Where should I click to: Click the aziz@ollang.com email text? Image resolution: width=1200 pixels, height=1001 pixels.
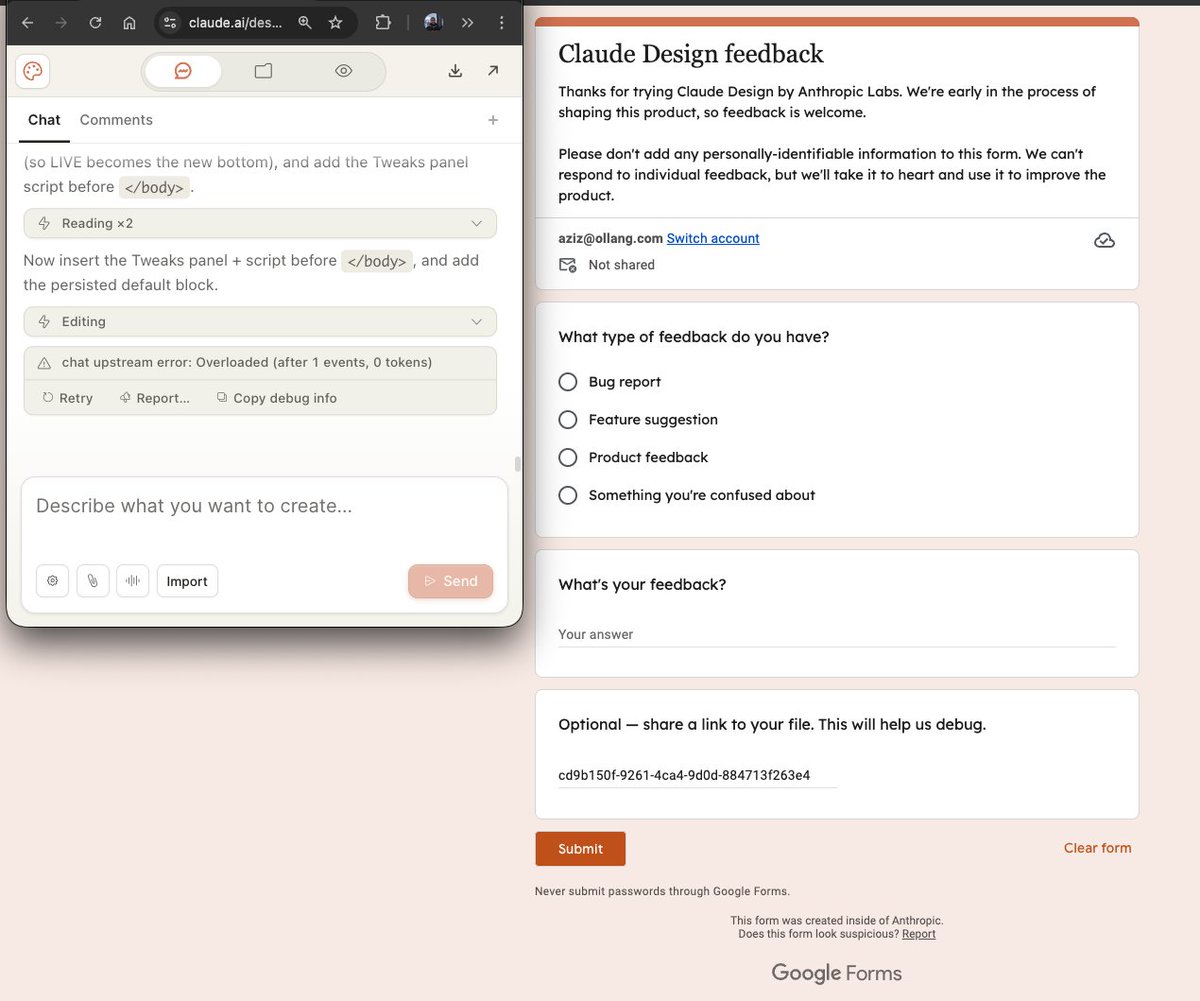[x=610, y=238]
